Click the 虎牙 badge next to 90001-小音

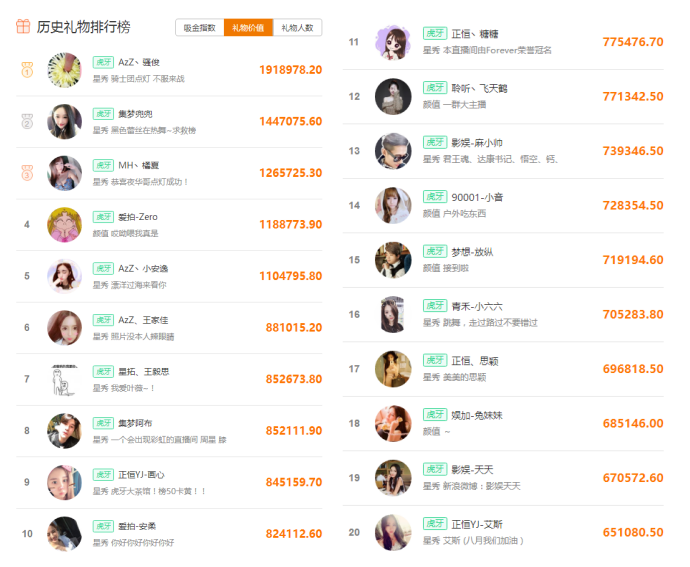(x=434, y=197)
